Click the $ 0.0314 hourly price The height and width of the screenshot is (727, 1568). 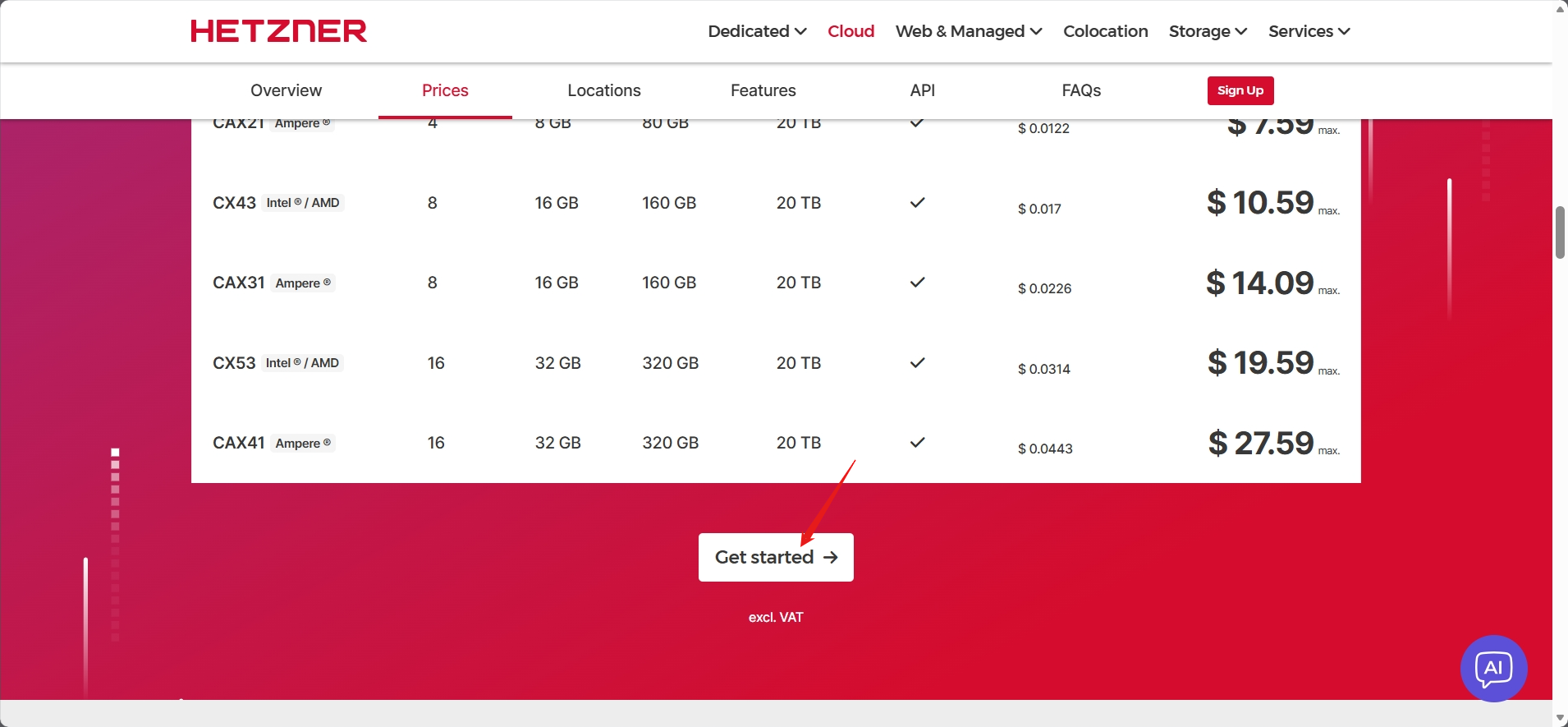[x=1044, y=369]
